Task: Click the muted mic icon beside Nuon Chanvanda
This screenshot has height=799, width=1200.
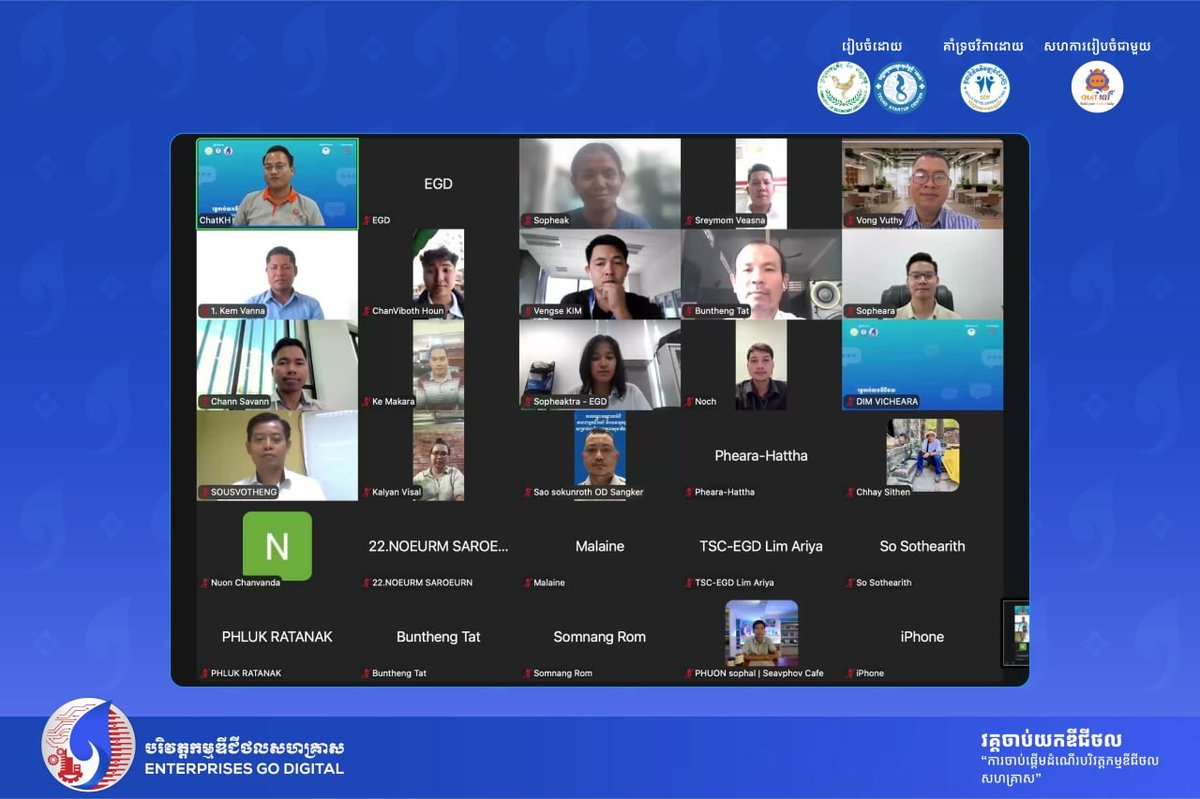Action: [x=204, y=583]
